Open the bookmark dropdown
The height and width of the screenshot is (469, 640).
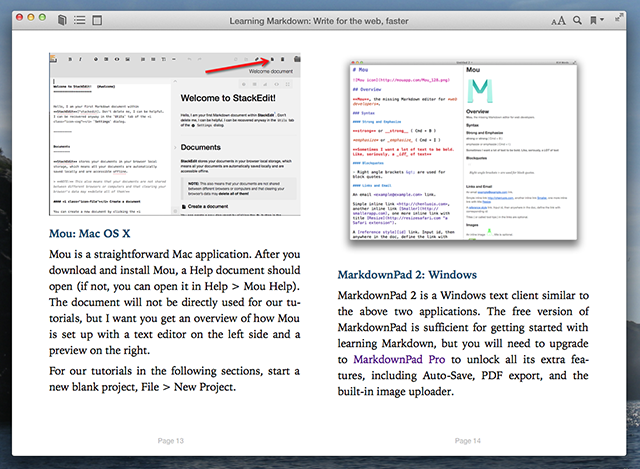[x=596, y=20]
